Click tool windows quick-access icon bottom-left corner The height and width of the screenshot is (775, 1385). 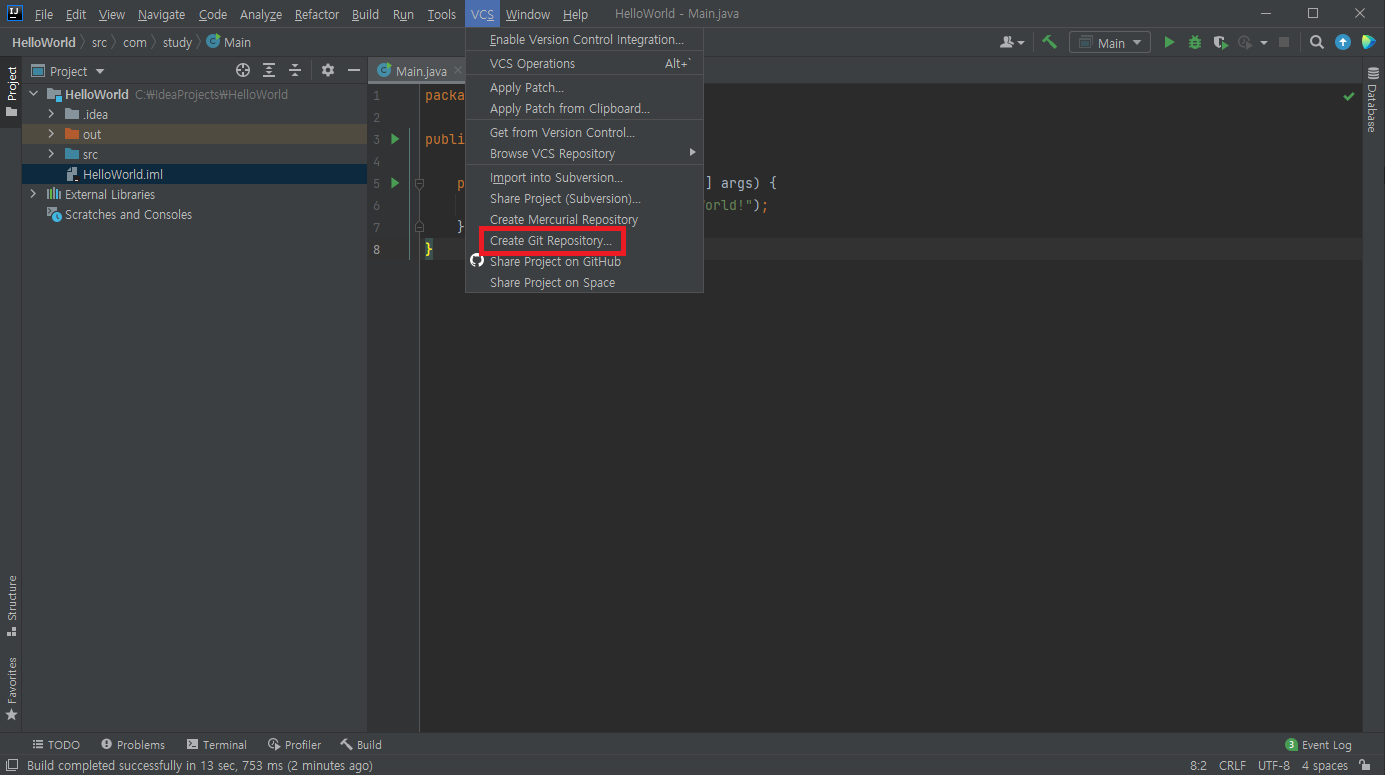(10, 765)
